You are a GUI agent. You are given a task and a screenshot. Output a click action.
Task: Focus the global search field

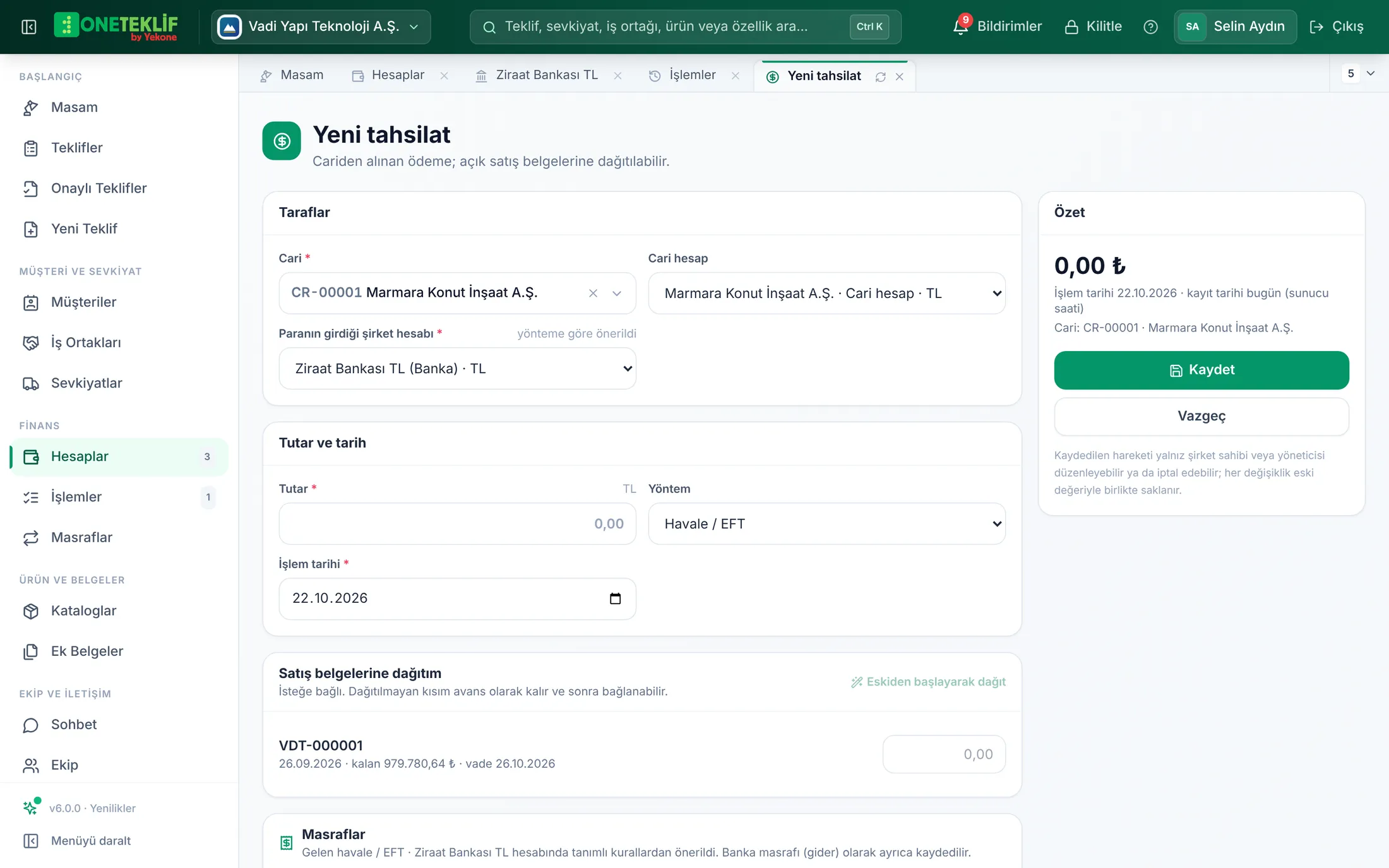pos(685,27)
